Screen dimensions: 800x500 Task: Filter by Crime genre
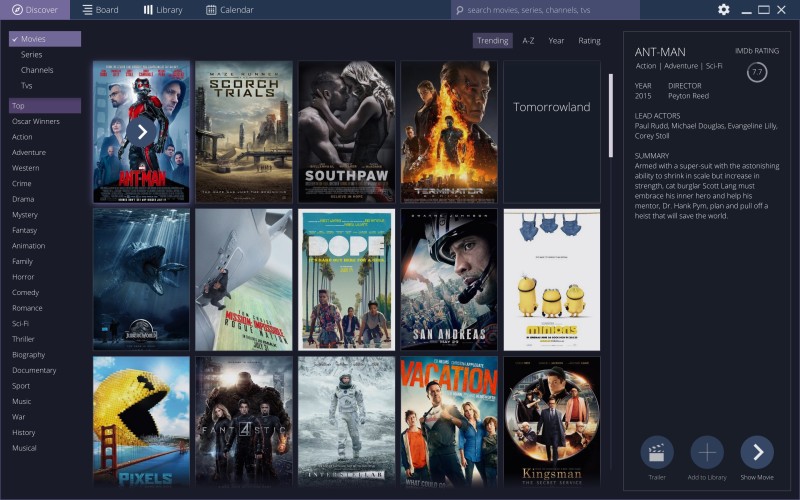21,184
